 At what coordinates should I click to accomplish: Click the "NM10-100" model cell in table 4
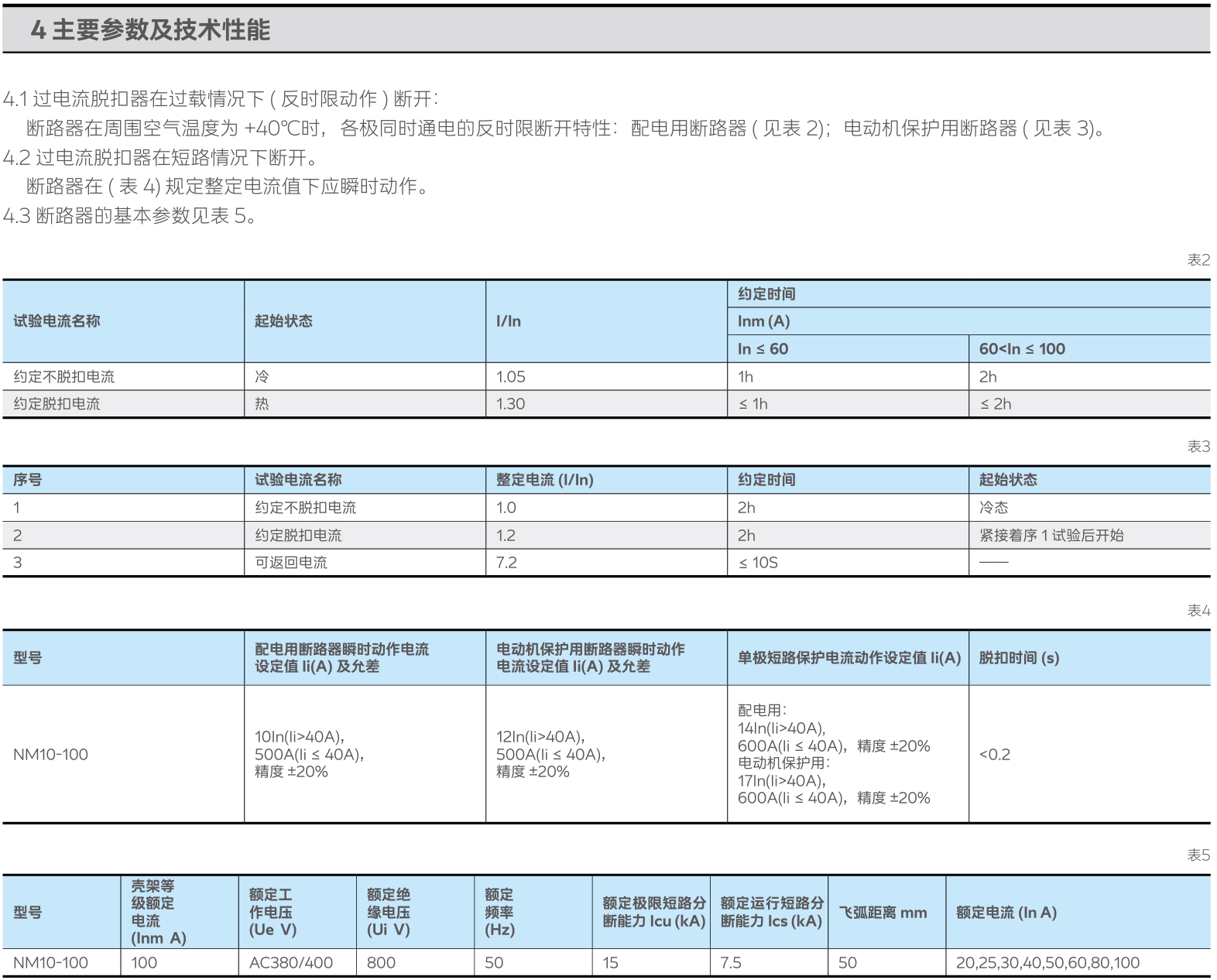click(50, 755)
